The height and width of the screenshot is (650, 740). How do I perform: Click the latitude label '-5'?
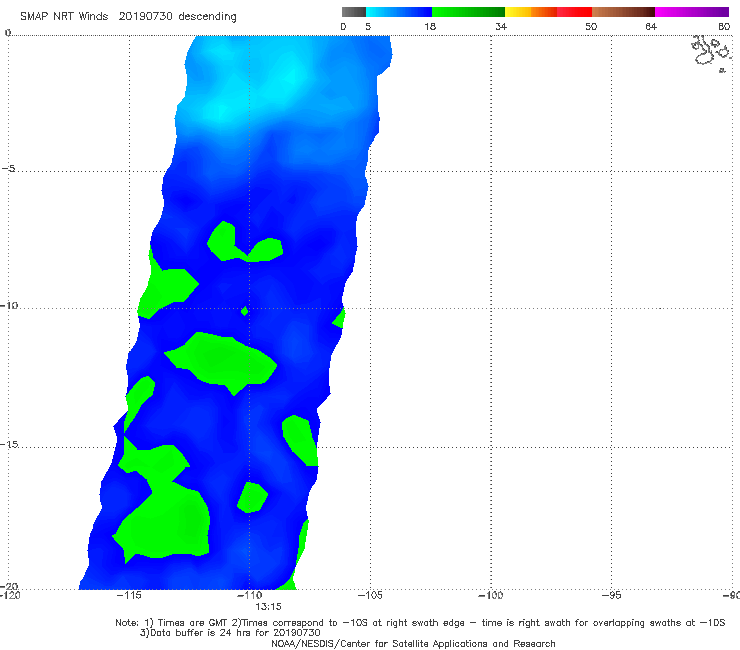click(9, 169)
